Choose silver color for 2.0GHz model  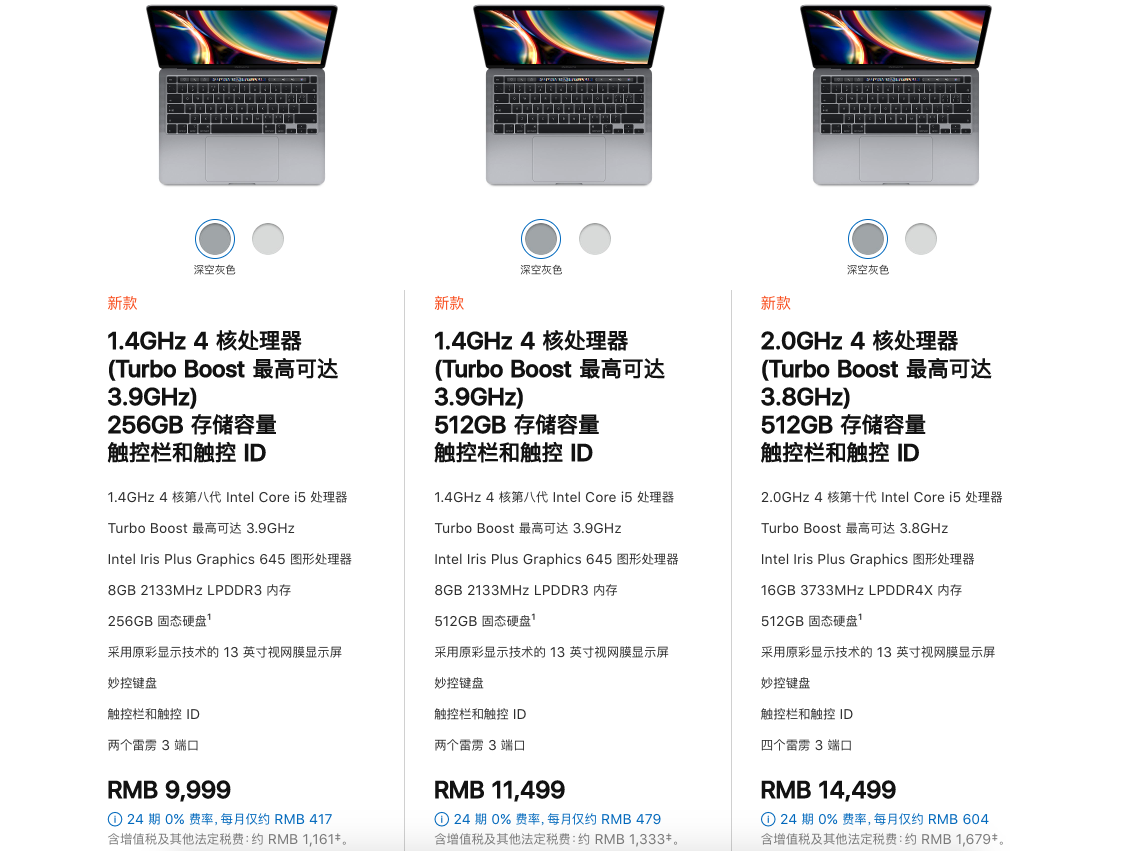[x=921, y=239]
